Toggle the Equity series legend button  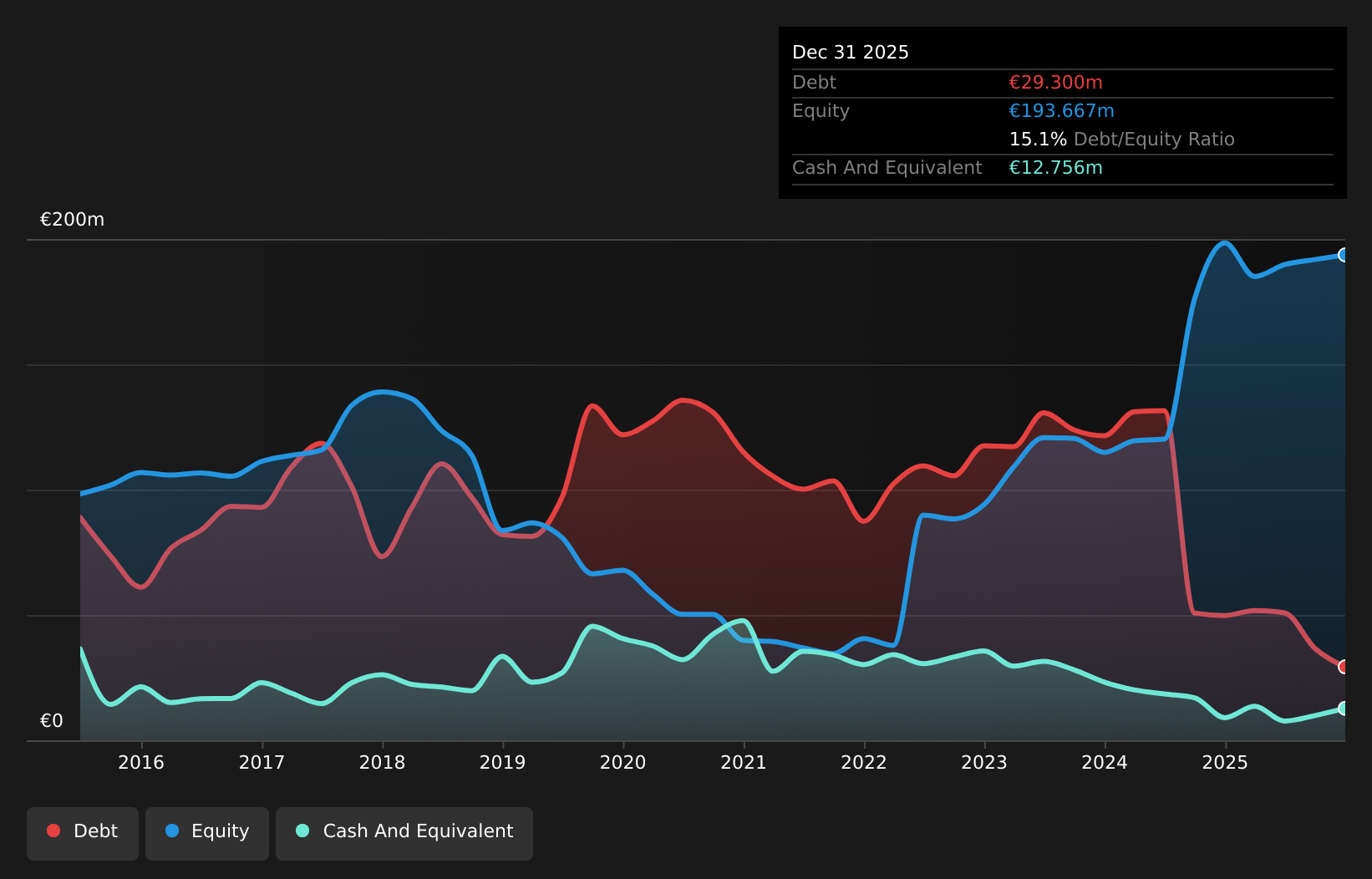207,833
